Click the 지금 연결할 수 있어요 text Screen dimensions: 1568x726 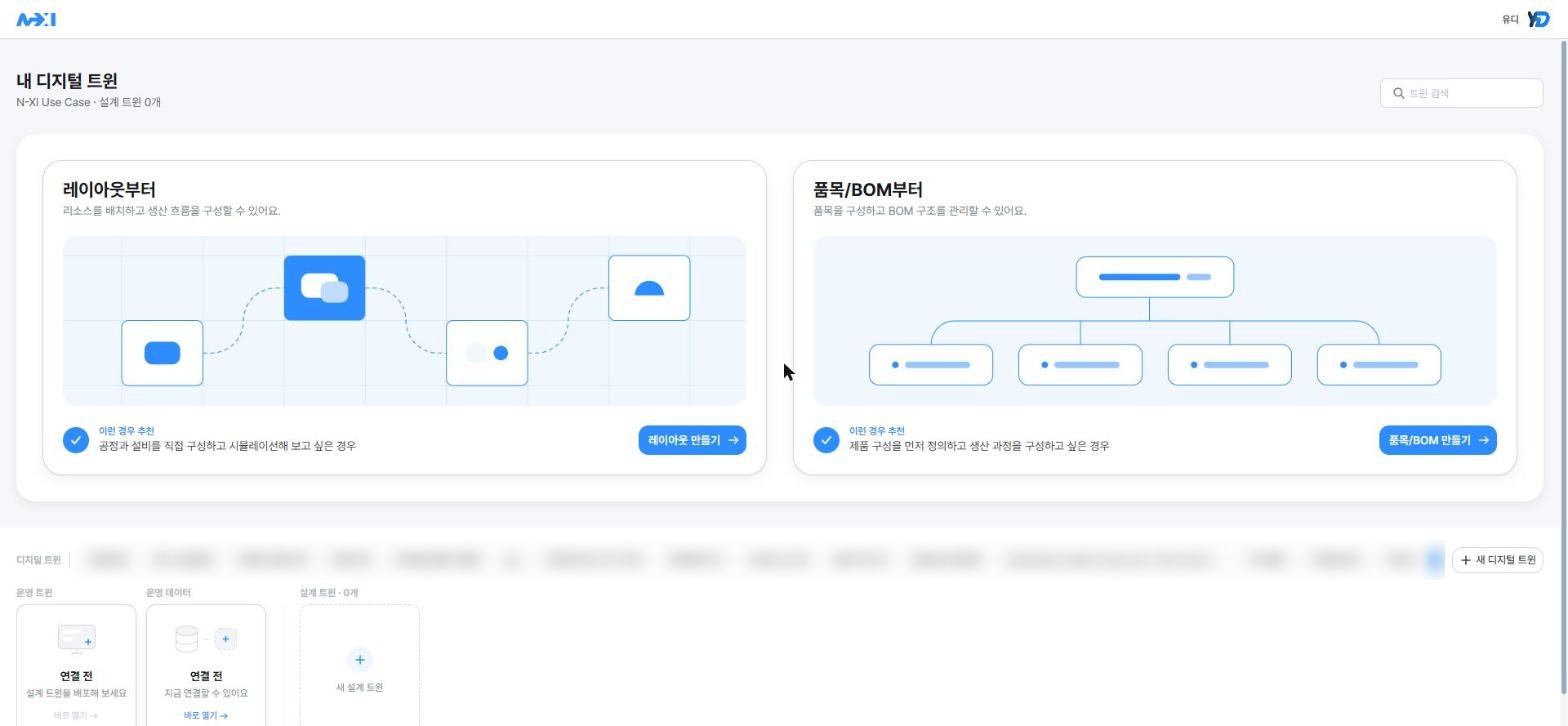[x=206, y=693]
